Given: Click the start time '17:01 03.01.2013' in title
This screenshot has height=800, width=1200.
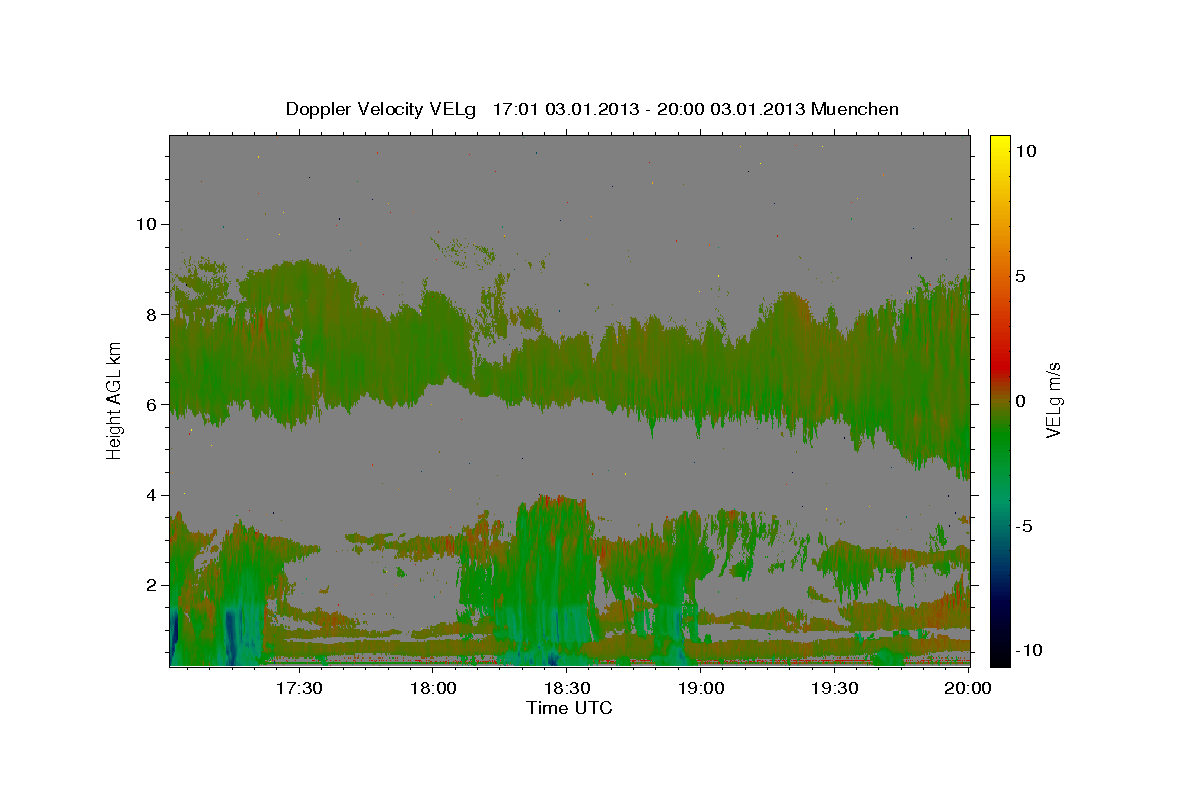Looking at the screenshot, I should pos(564,109).
